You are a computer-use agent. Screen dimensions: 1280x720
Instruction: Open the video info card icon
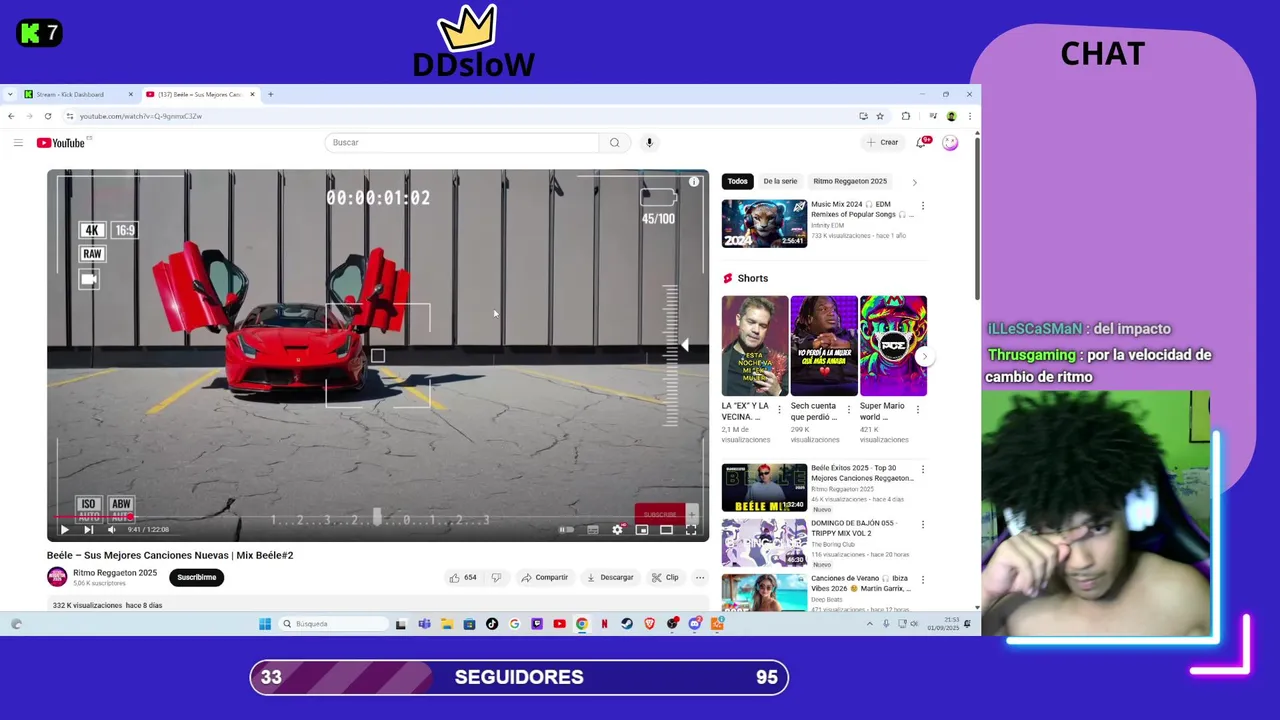click(x=694, y=182)
